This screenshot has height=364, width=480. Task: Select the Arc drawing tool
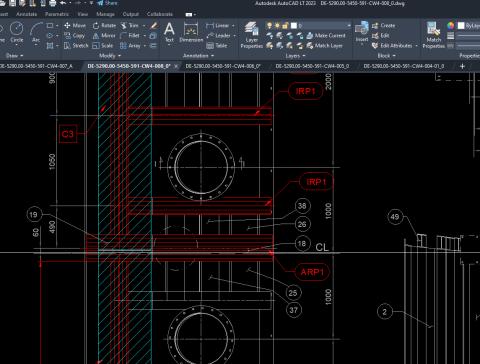[x=36, y=32]
